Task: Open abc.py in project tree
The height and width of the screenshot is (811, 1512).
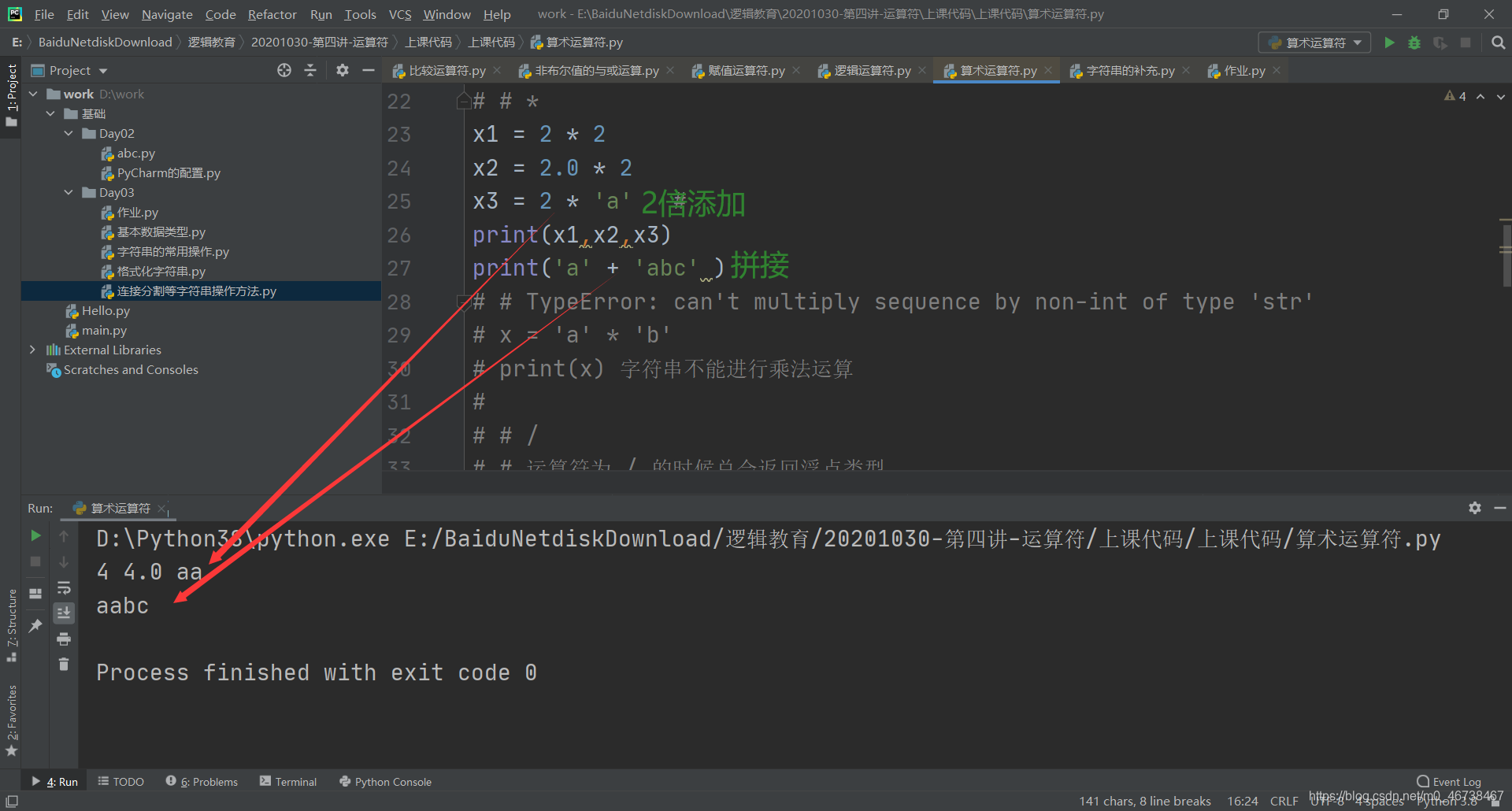Action: click(136, 153)
